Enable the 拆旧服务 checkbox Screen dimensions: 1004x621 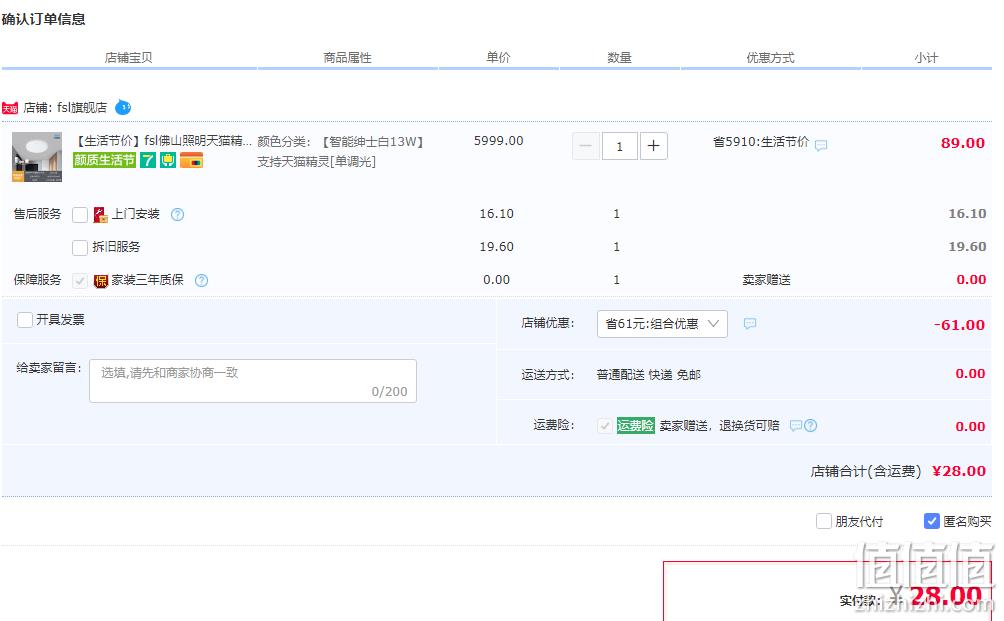[x=80, y=247]
